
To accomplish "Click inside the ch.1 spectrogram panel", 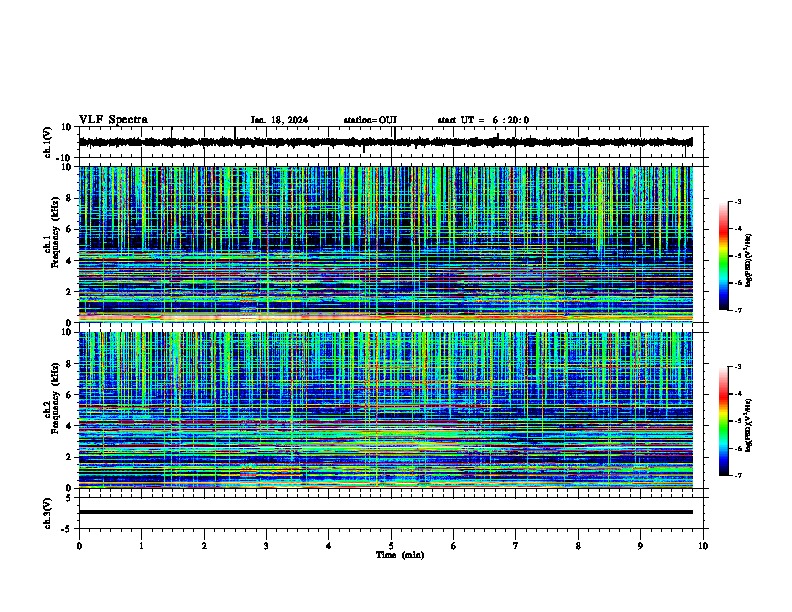I will (385, 244).
